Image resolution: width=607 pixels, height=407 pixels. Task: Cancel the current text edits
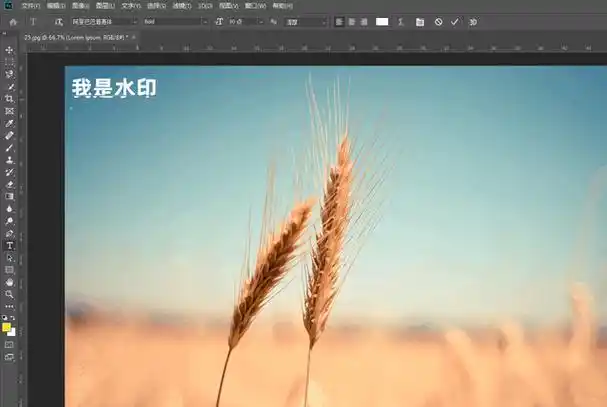coord(438,22)
